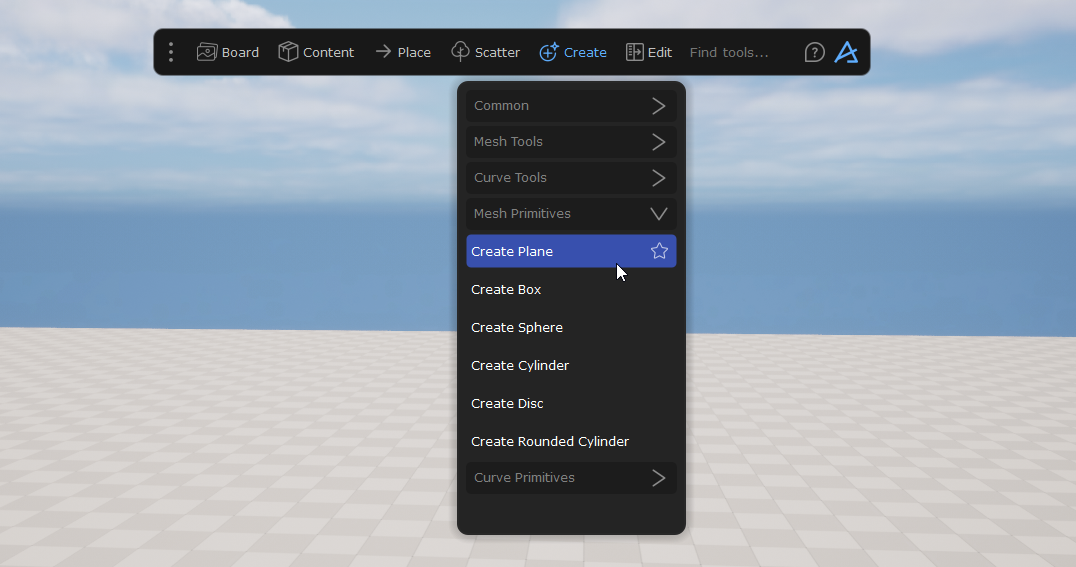The height and width of the screenshot is (567, 1076).
Task: Expand the Common category
Action: click(571, 106)
